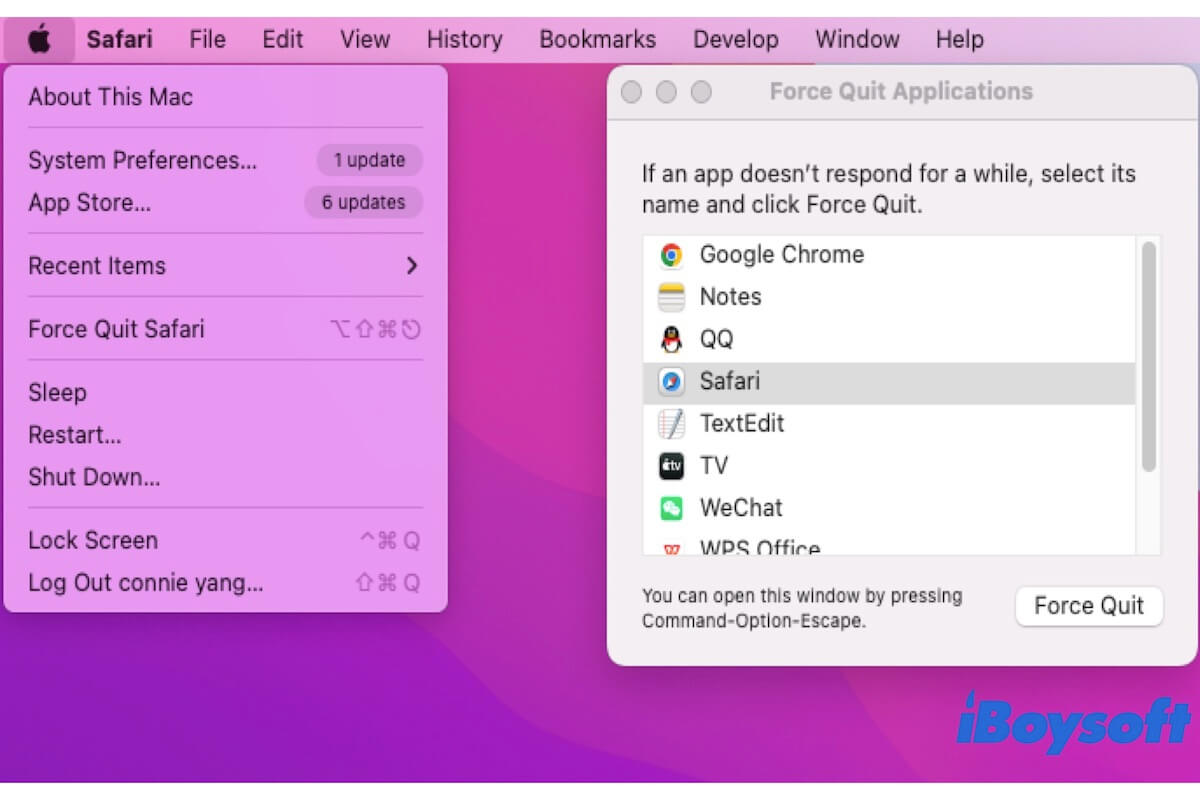
Task: Open About This Mac
Action: [x=110, y=97]
